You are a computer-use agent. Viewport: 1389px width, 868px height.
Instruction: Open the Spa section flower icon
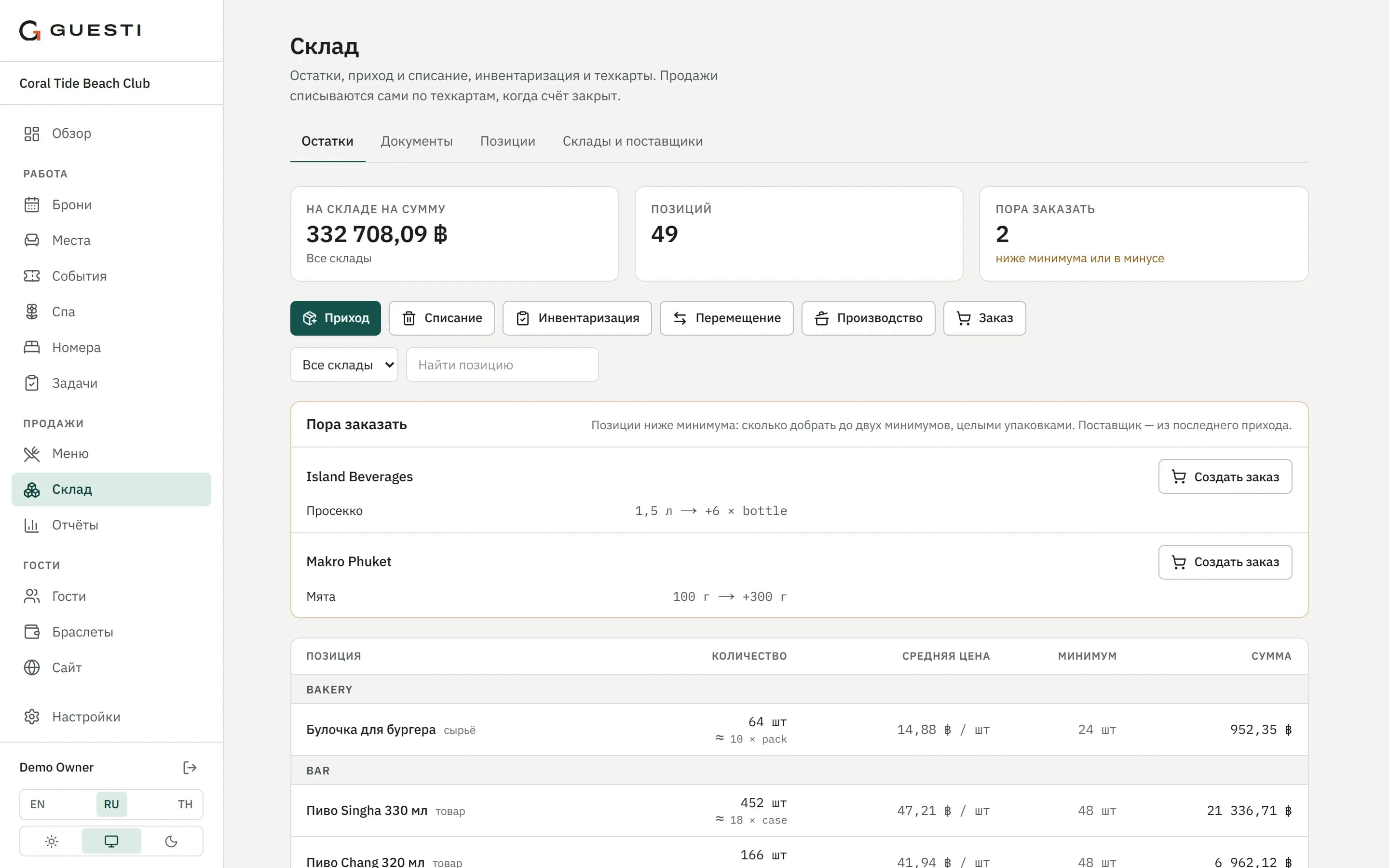(31, 312)
